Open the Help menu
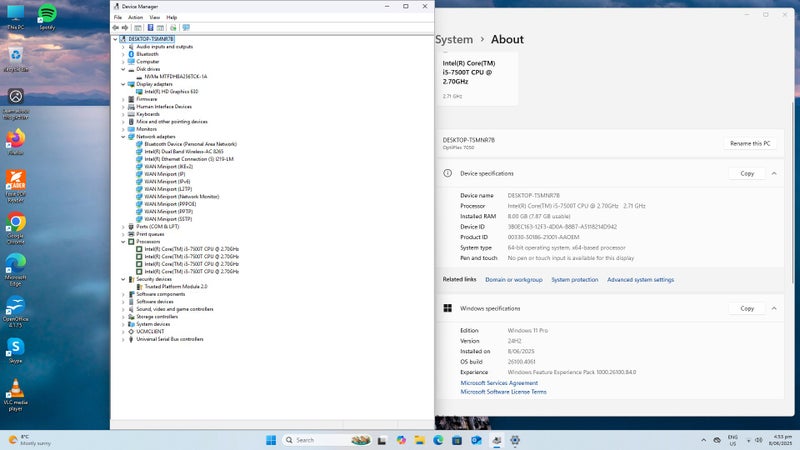The width and height of the screenshot is (800, 450). pyautogui.click(x=171, y=17)
